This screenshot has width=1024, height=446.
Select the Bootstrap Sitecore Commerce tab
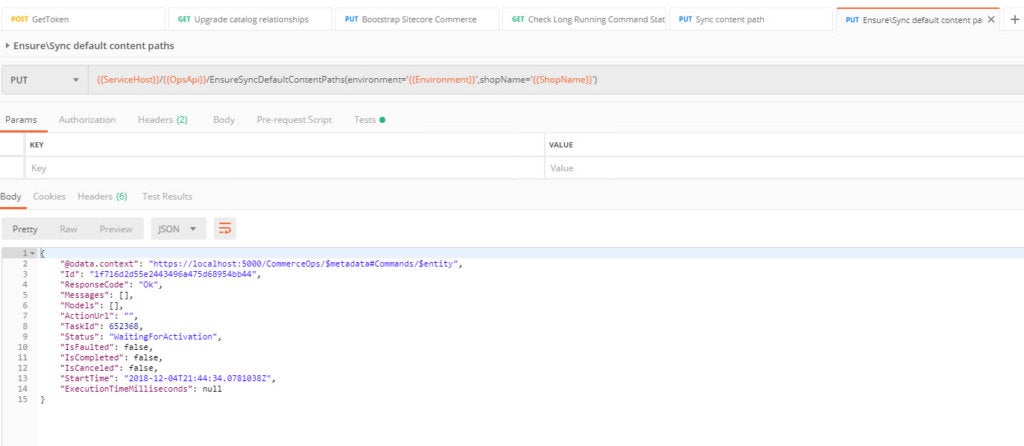pyautogui.click(x=416, y=19)
